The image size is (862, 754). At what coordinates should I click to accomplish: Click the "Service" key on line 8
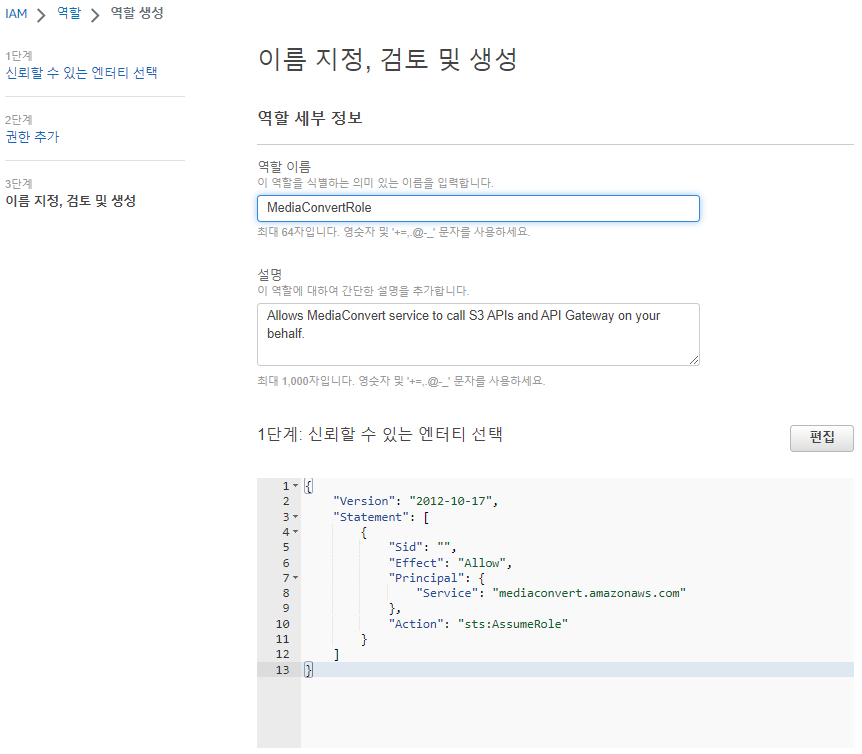(447, 593)
